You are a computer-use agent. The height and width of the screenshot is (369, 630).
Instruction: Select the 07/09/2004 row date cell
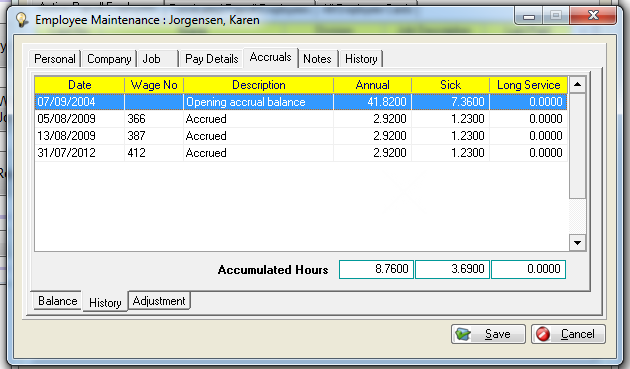coord(80,102)
